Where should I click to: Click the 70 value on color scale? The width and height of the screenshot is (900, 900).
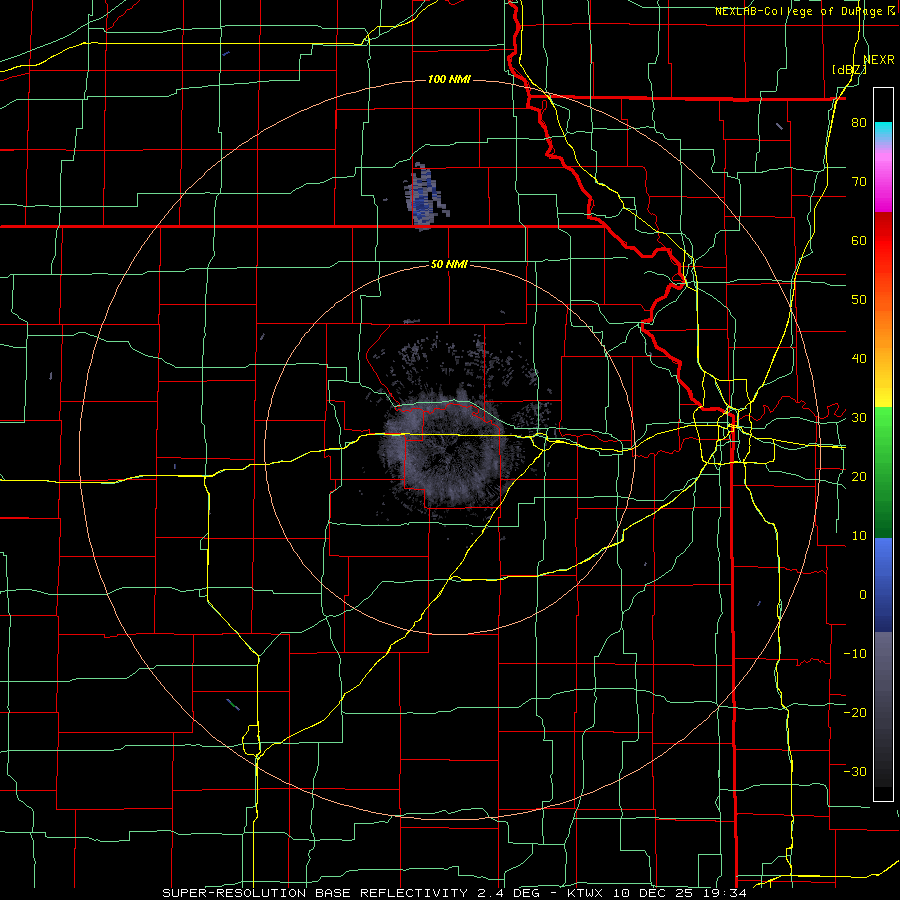click(x=859, y=182)
